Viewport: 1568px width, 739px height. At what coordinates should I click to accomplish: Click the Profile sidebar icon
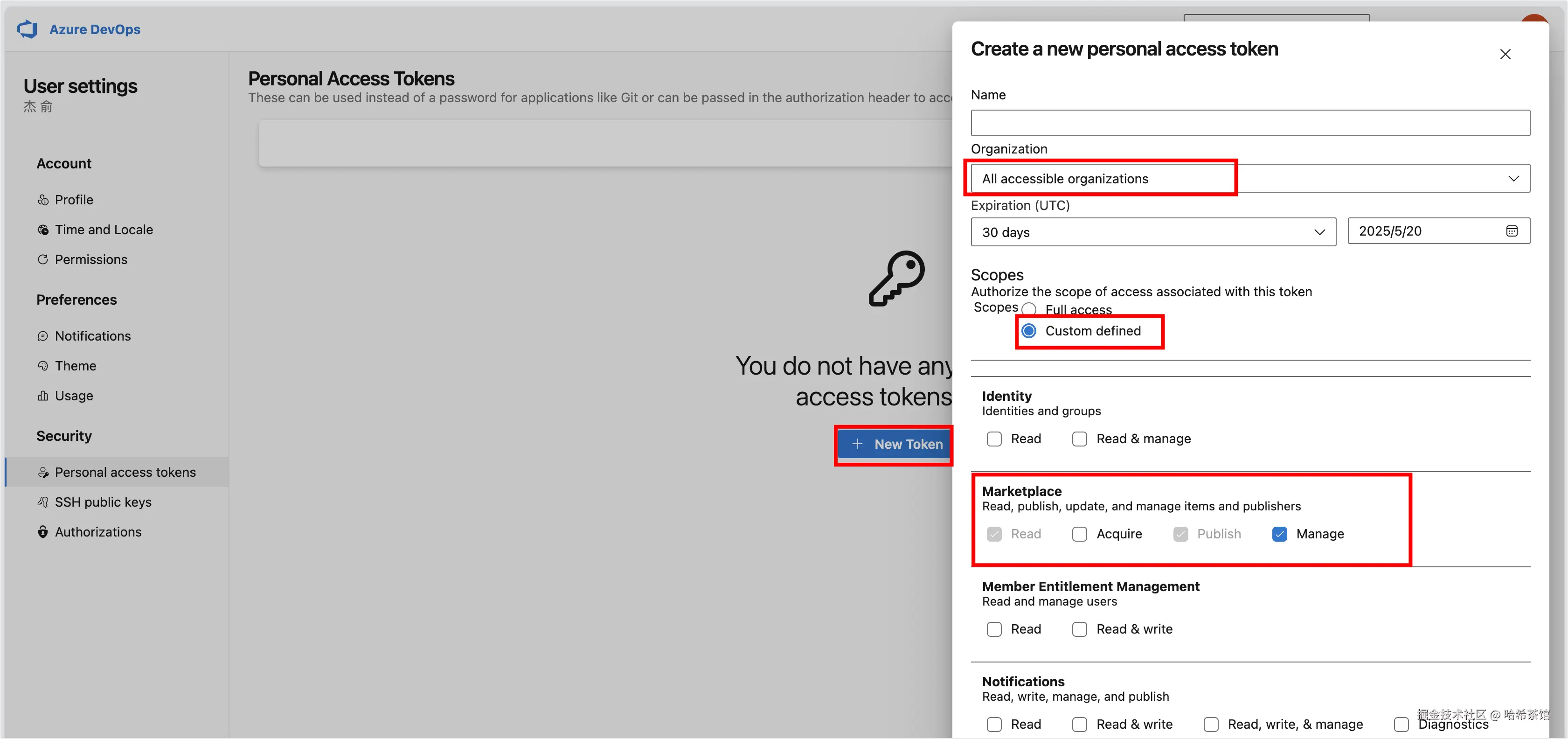[x=42, y=200]
